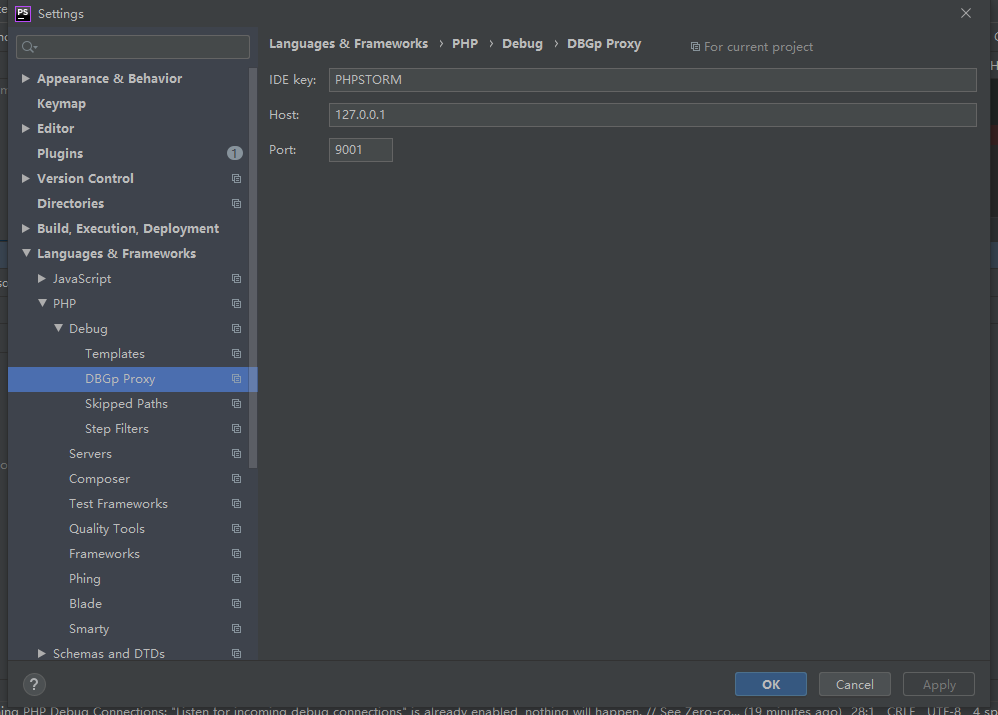Screen dimensions: 998x715
Task: Expand the Editor settings section
Action: coord(25,129)
